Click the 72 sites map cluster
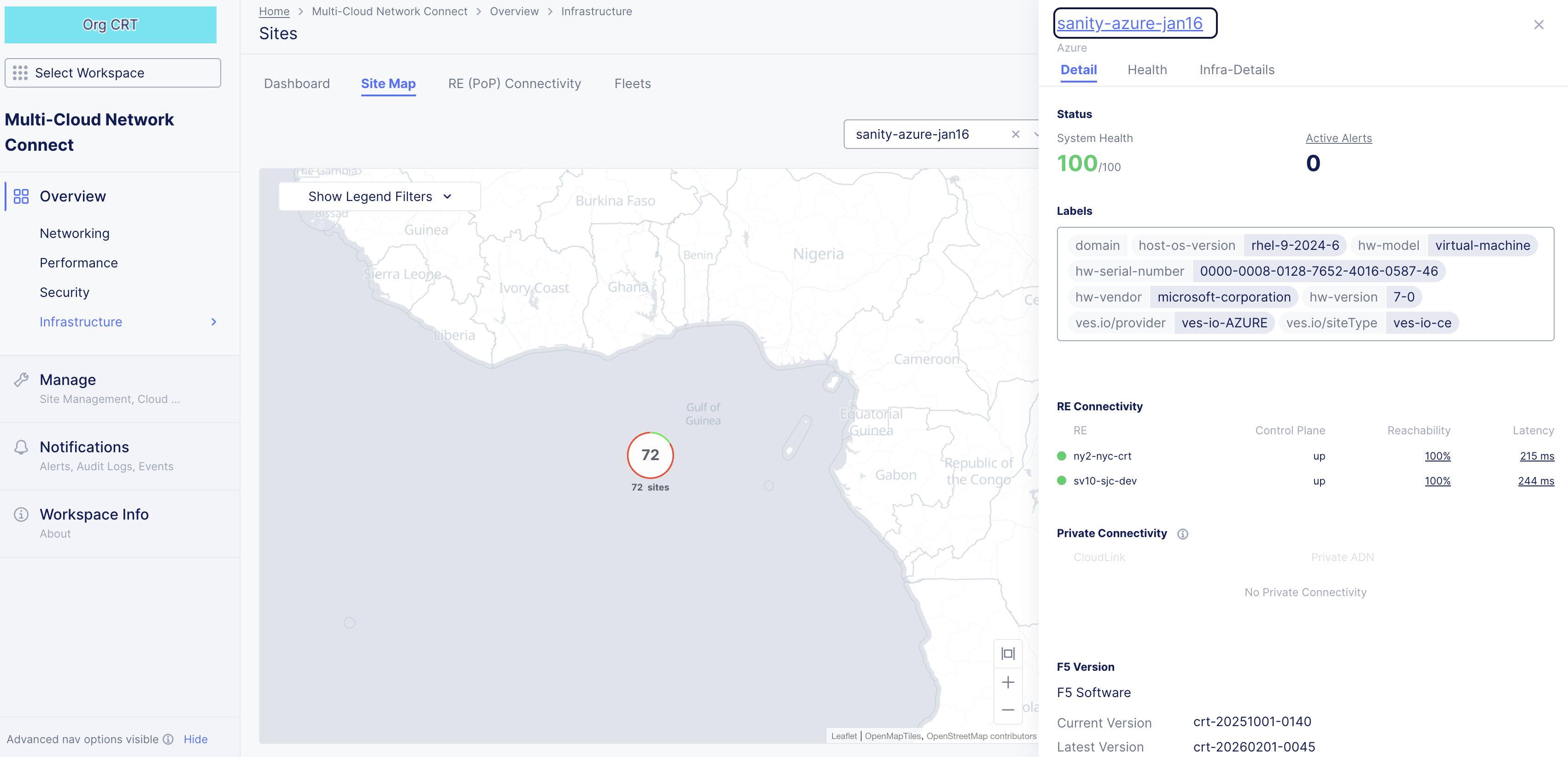Screen dimensions: 1568x757 (x=650, y=455)
